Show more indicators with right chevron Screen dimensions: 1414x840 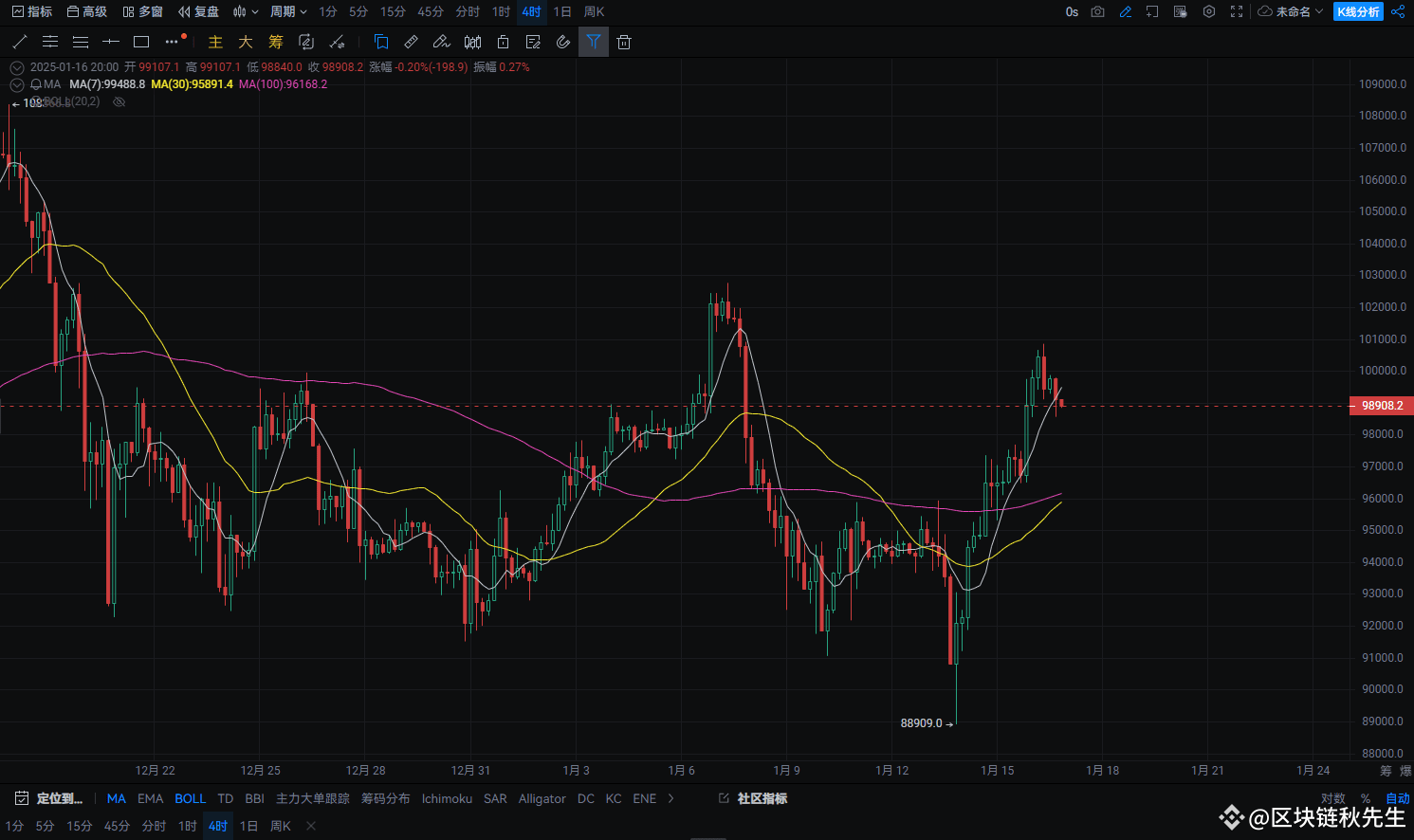[671, 798]
